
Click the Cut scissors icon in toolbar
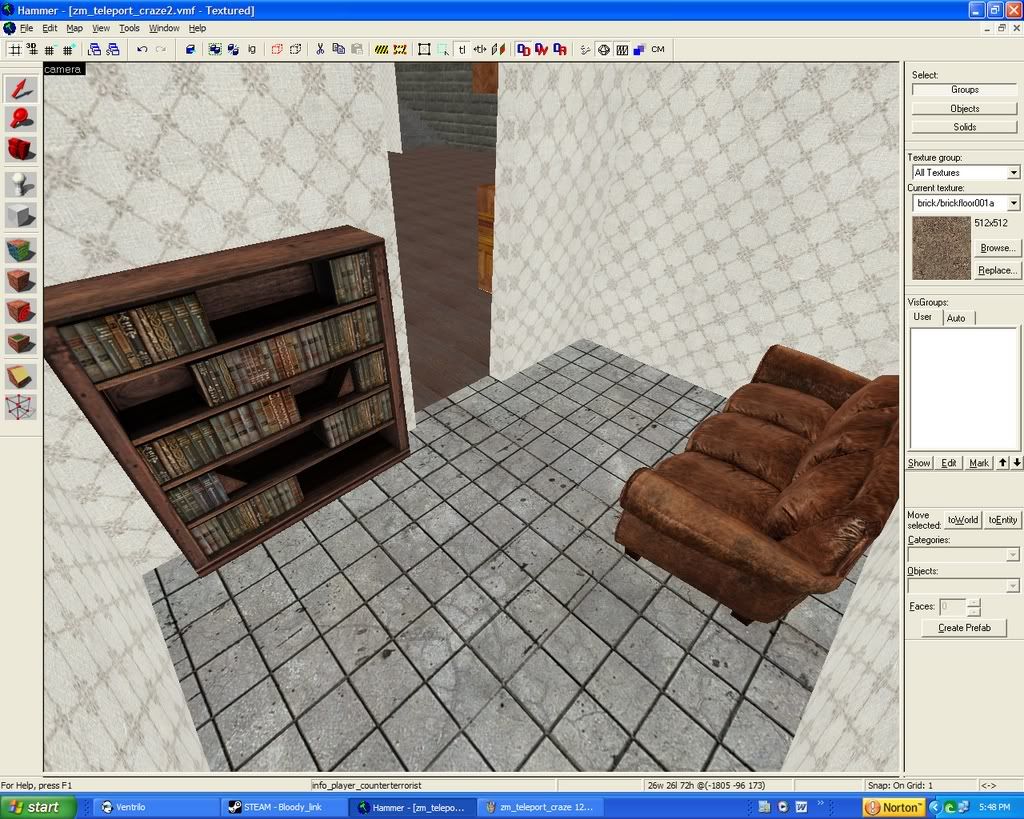(x=320, y=48)
